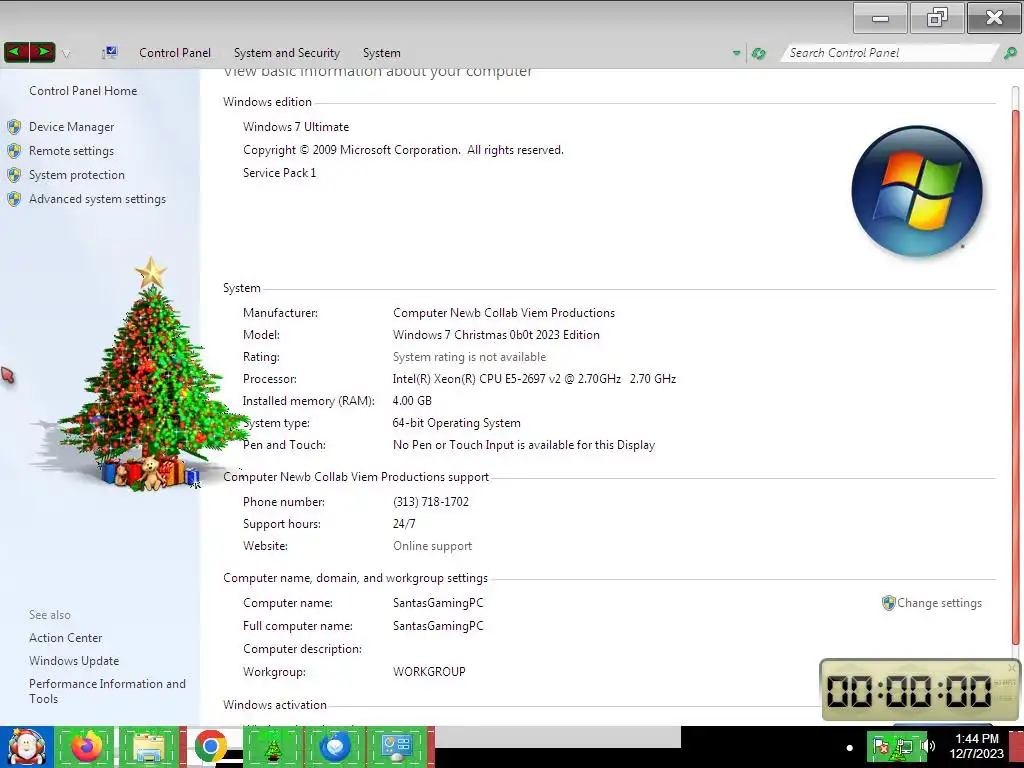The height and width of the screenshot is (768, 1024).
Task: Expand the address bar history dropdown arrow
Action: pos(736,53)
